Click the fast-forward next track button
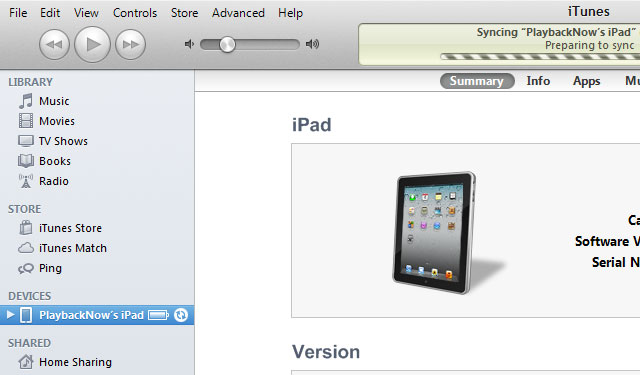 [x=130, y=44]
